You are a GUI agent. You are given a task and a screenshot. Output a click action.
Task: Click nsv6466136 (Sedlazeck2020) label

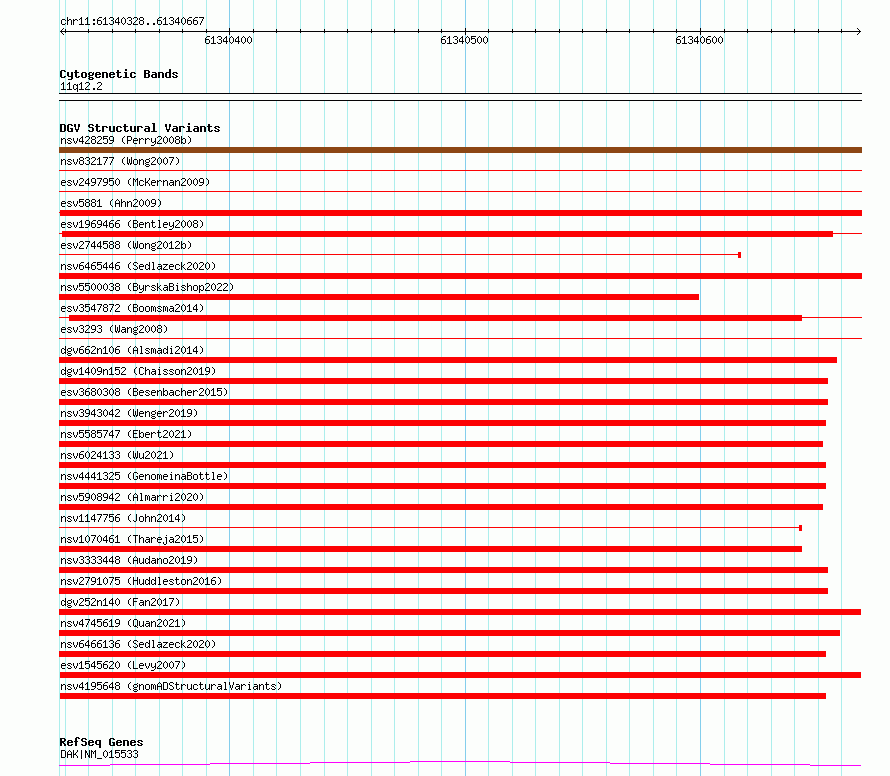click(x=138, y=644)
